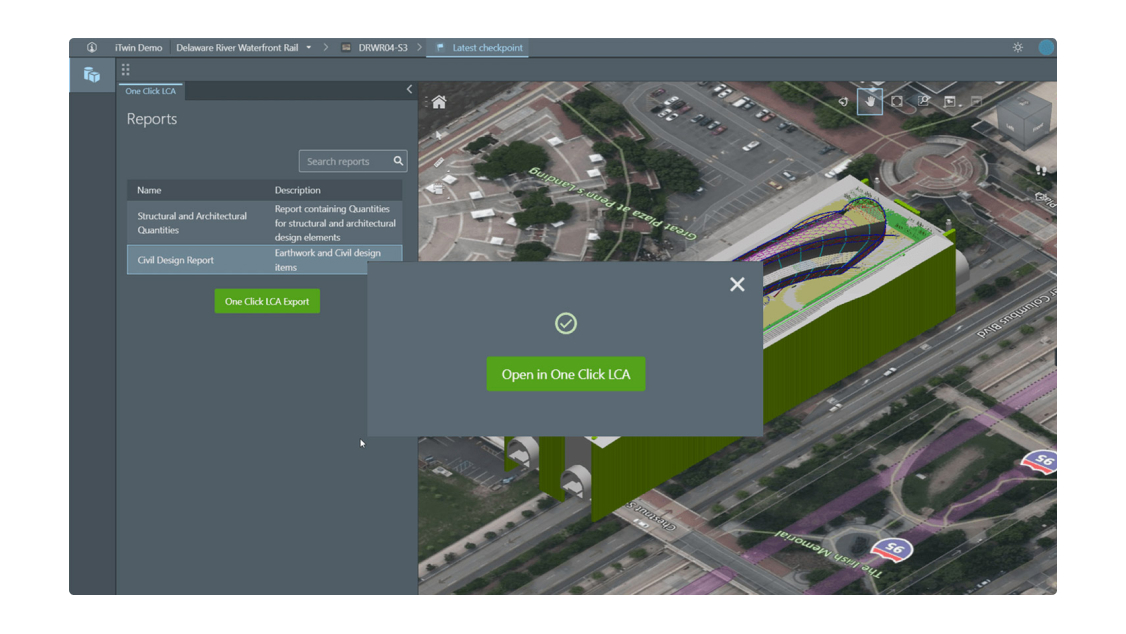
Task: Expand the Delaware River Waterfront Rail dropdown
Action: click(309, 47)
